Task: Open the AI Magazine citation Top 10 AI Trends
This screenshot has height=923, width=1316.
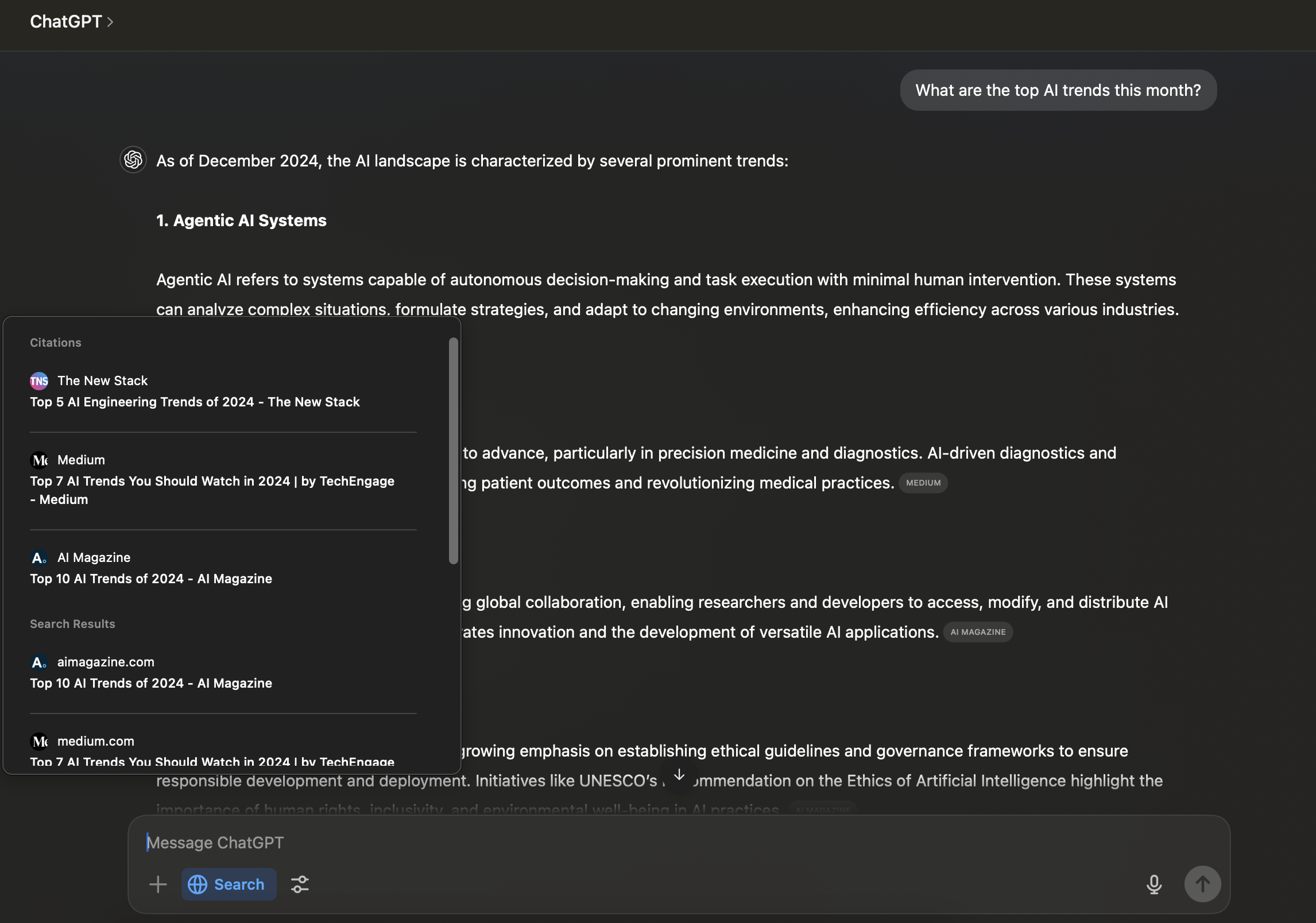Action: coord(151,579)
